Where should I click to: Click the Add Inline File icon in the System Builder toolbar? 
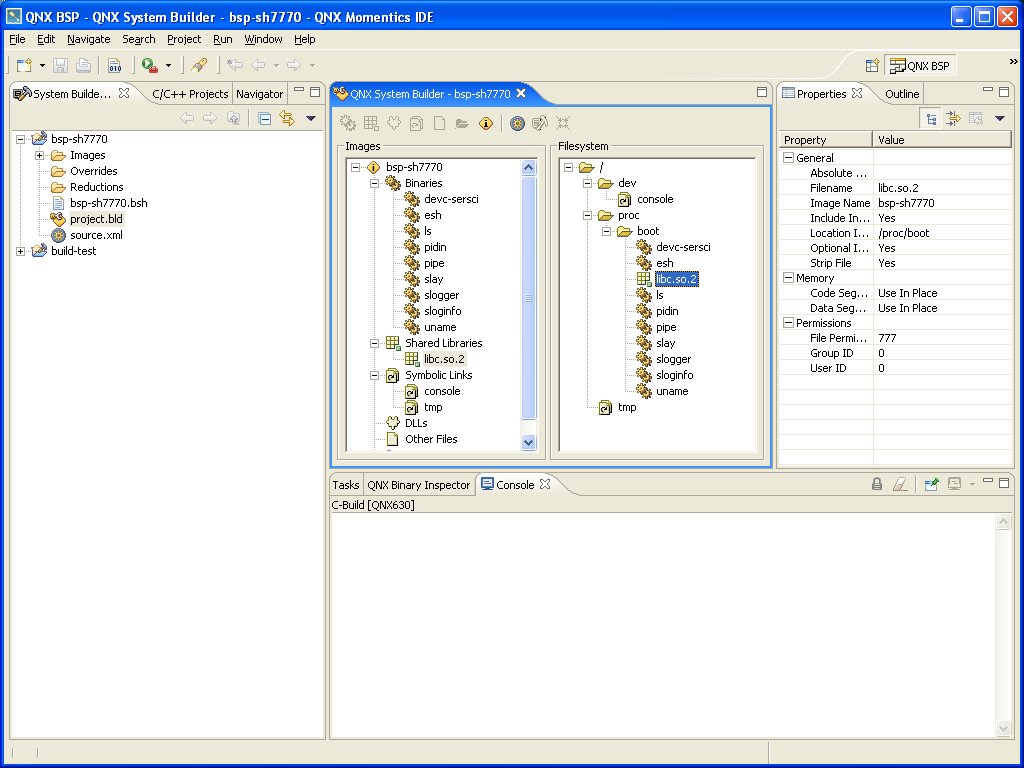point(439,123)
